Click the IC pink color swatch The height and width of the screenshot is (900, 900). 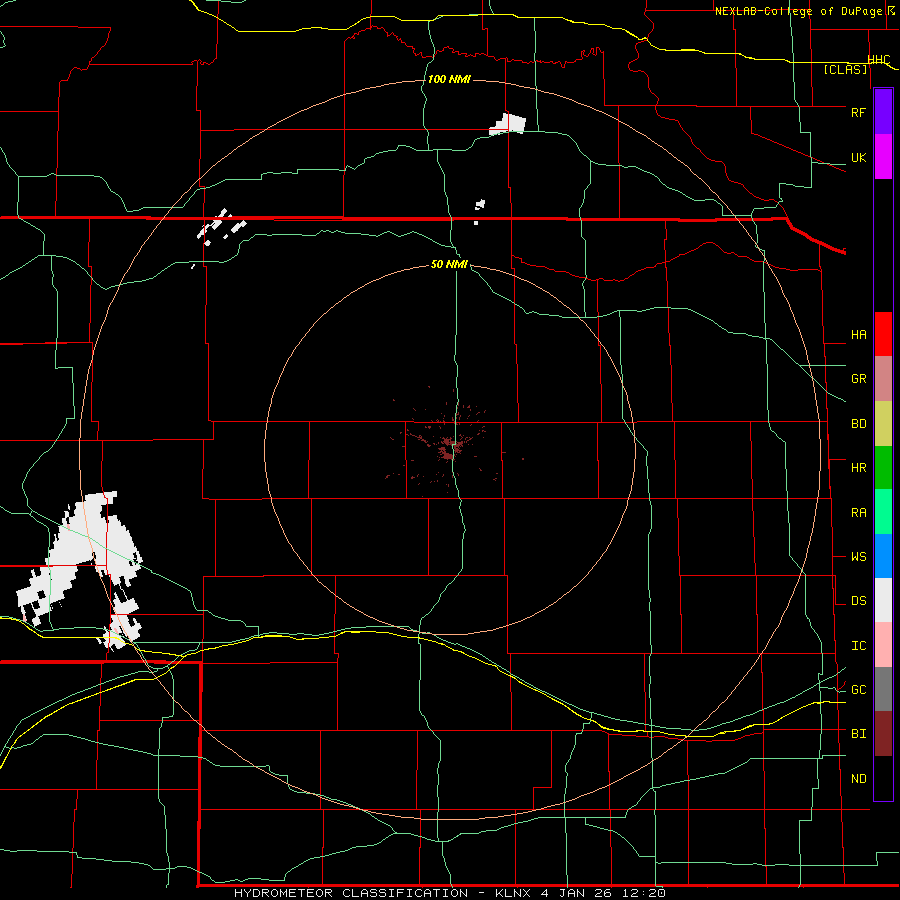pos(883,645)
